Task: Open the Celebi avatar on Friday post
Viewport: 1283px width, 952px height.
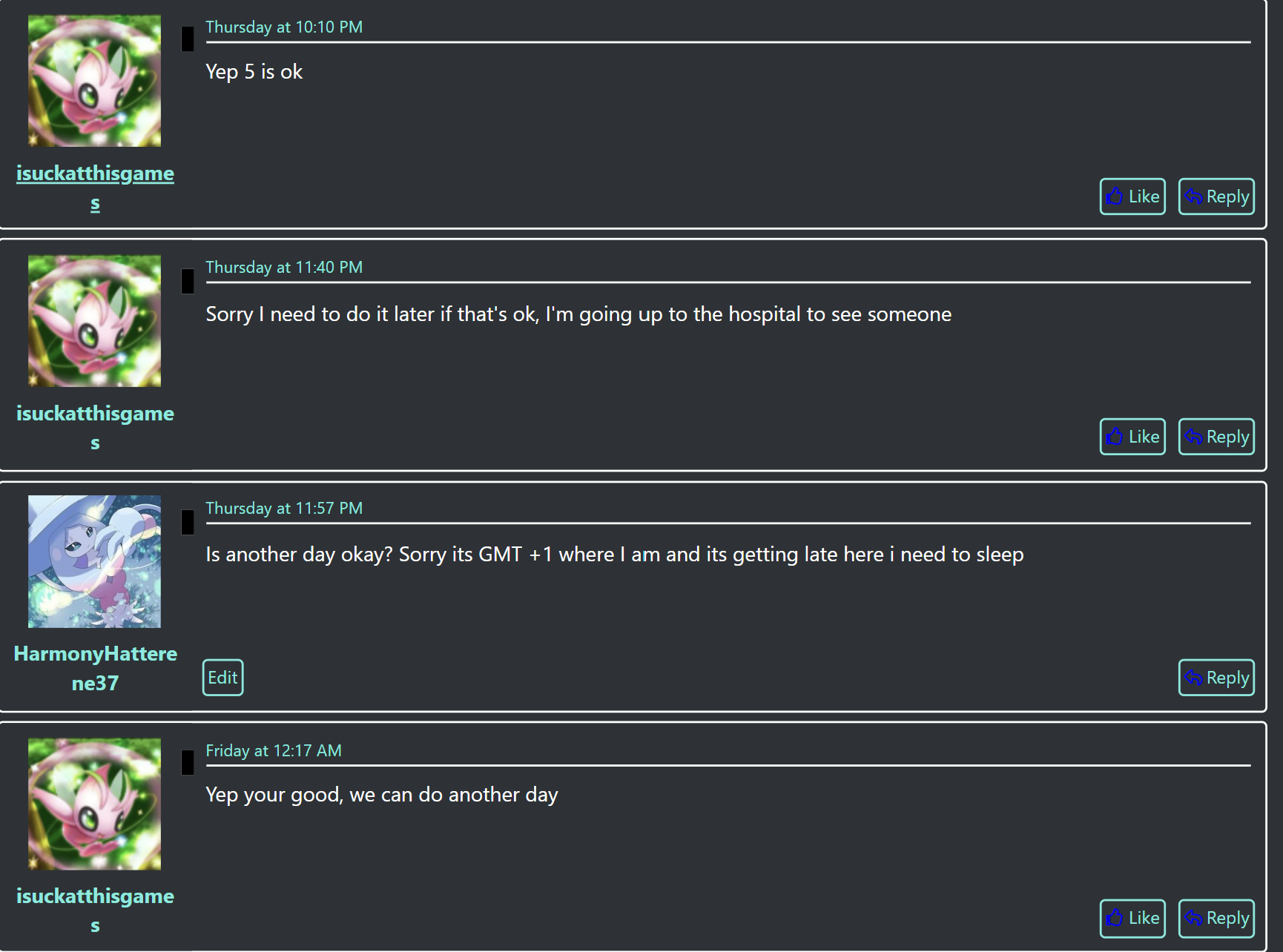Action: click(94, 804)
